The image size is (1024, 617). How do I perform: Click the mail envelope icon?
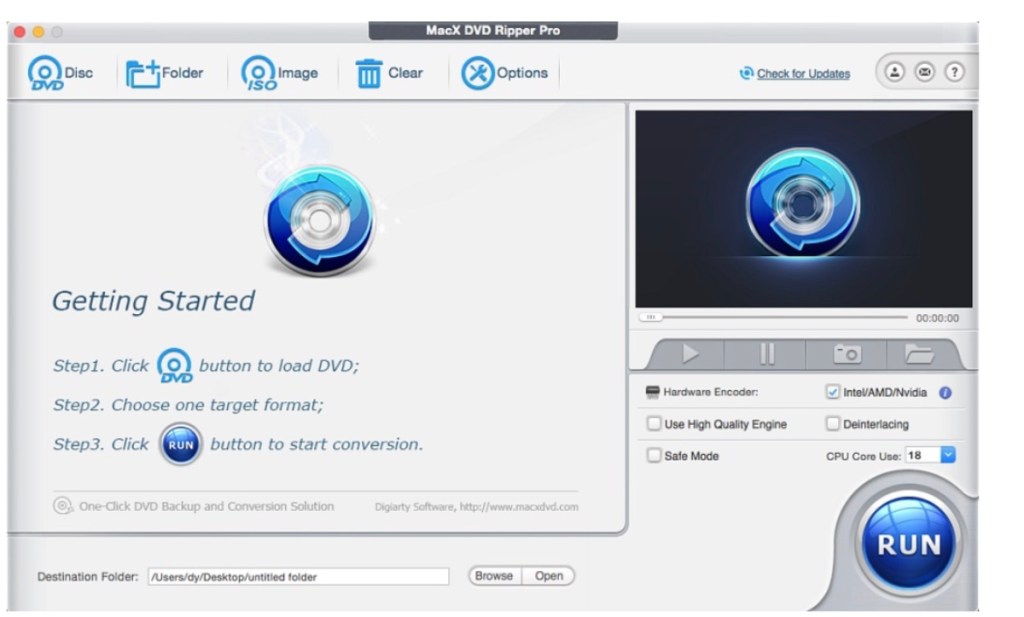[924, 72]
